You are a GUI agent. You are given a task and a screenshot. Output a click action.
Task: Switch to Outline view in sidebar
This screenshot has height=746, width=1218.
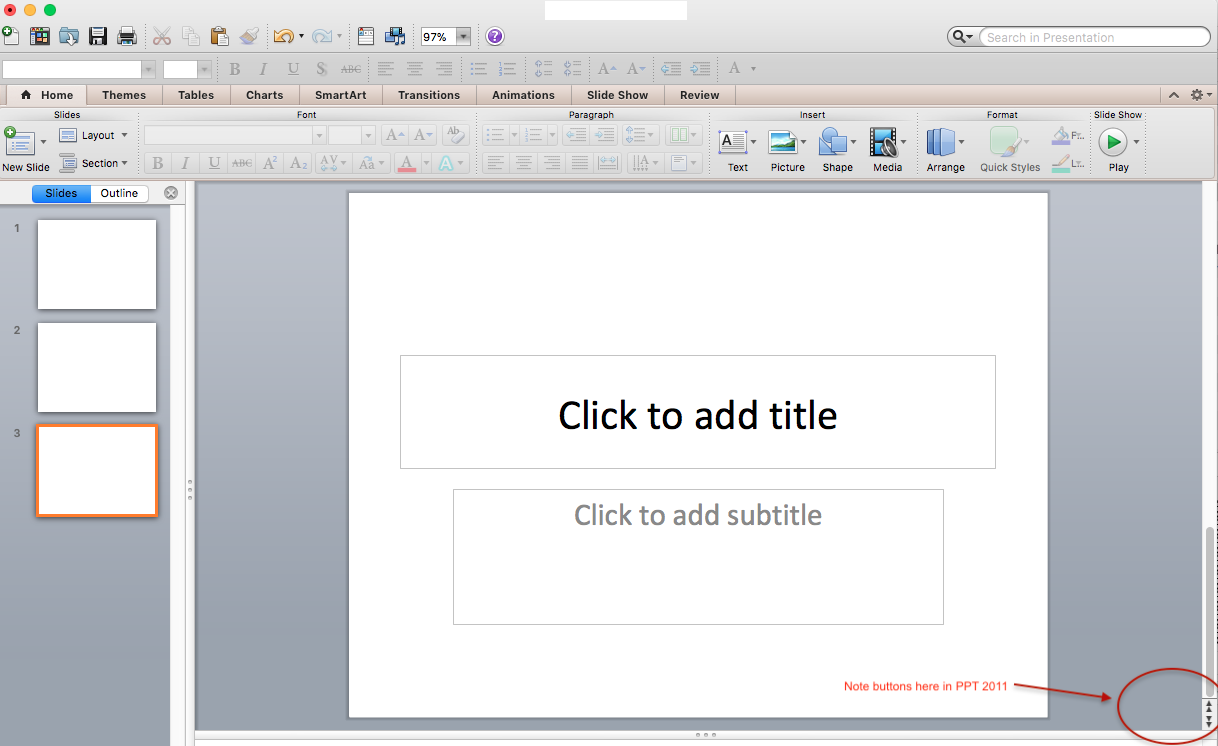tap(119, 193)
